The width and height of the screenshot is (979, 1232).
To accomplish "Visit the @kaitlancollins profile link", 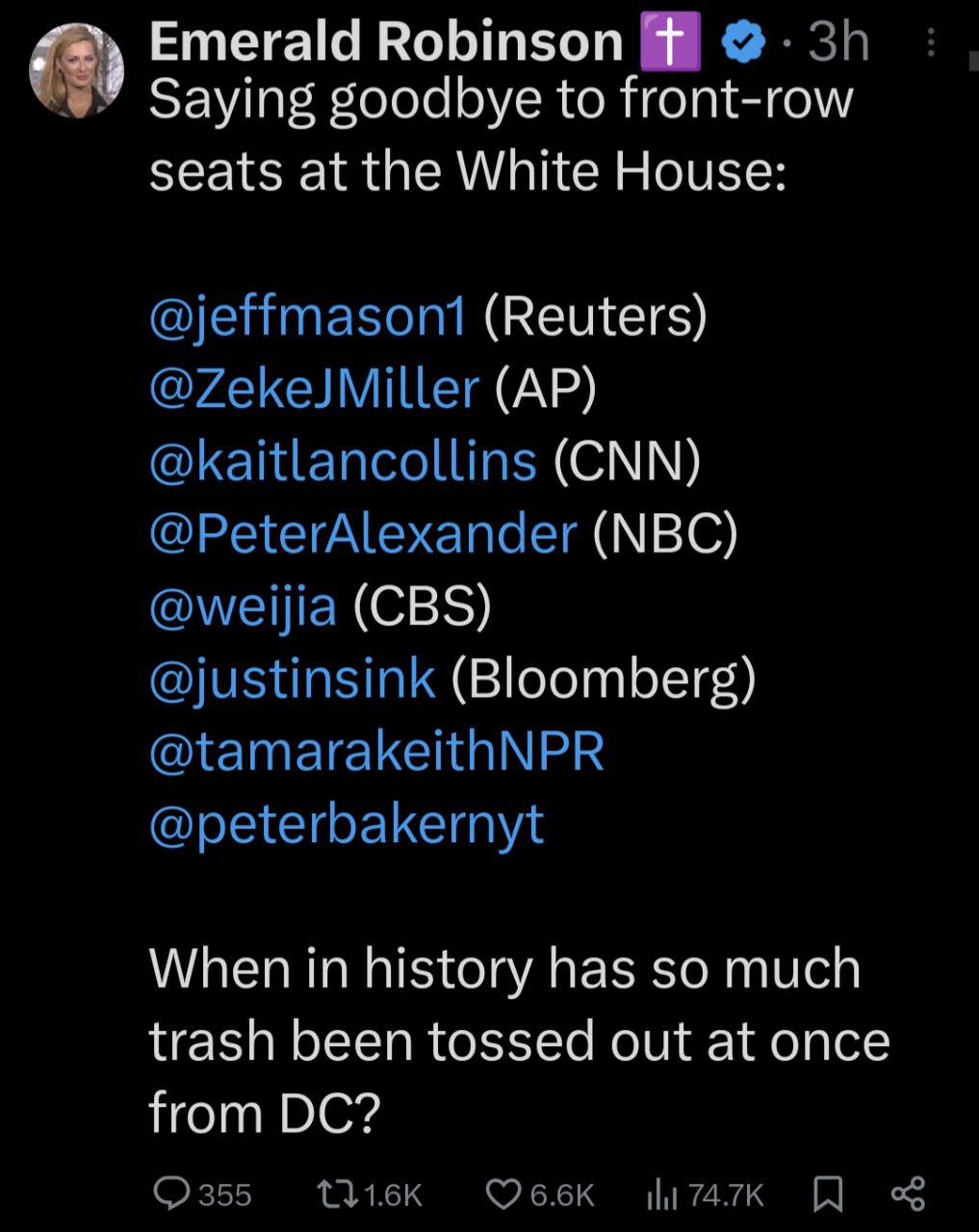I will 343,460.
